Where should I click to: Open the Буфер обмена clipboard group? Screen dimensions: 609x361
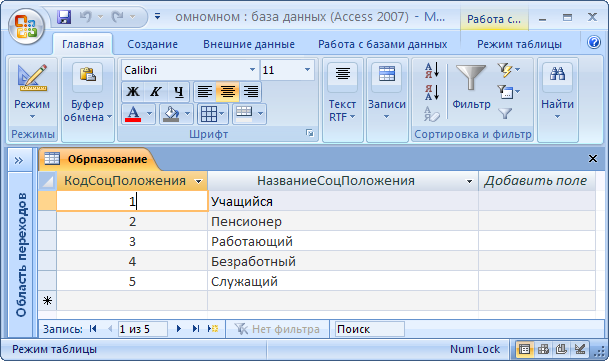(87, 92)
